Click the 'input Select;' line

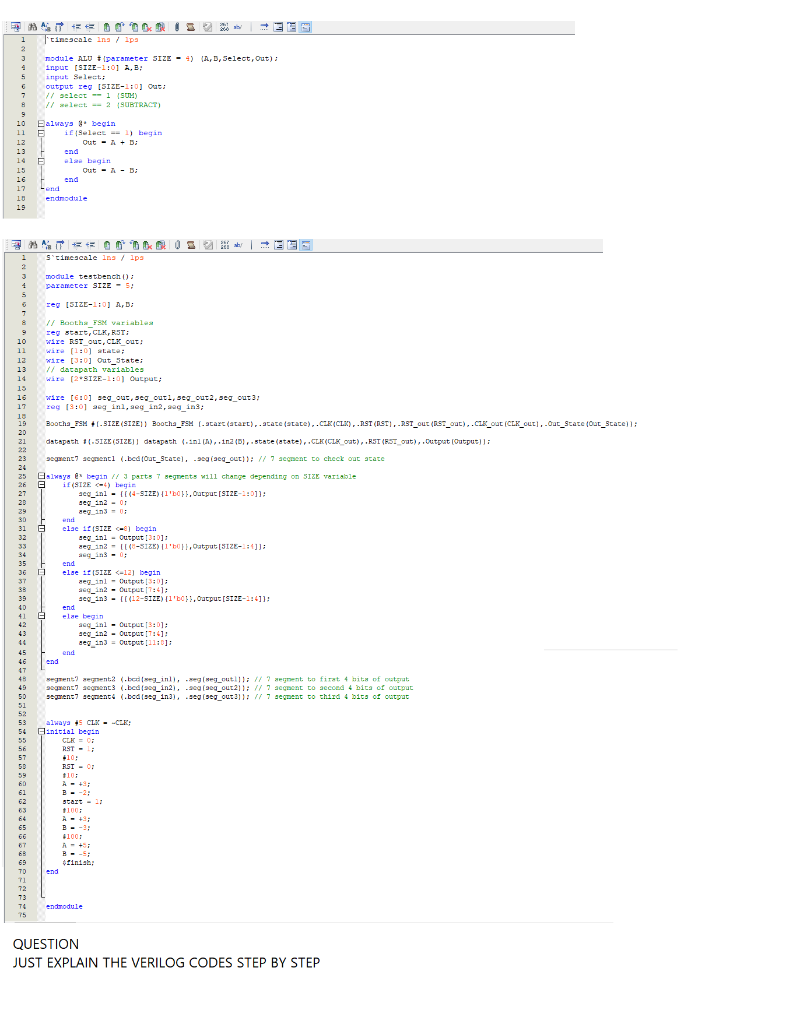tap(75, 77)
